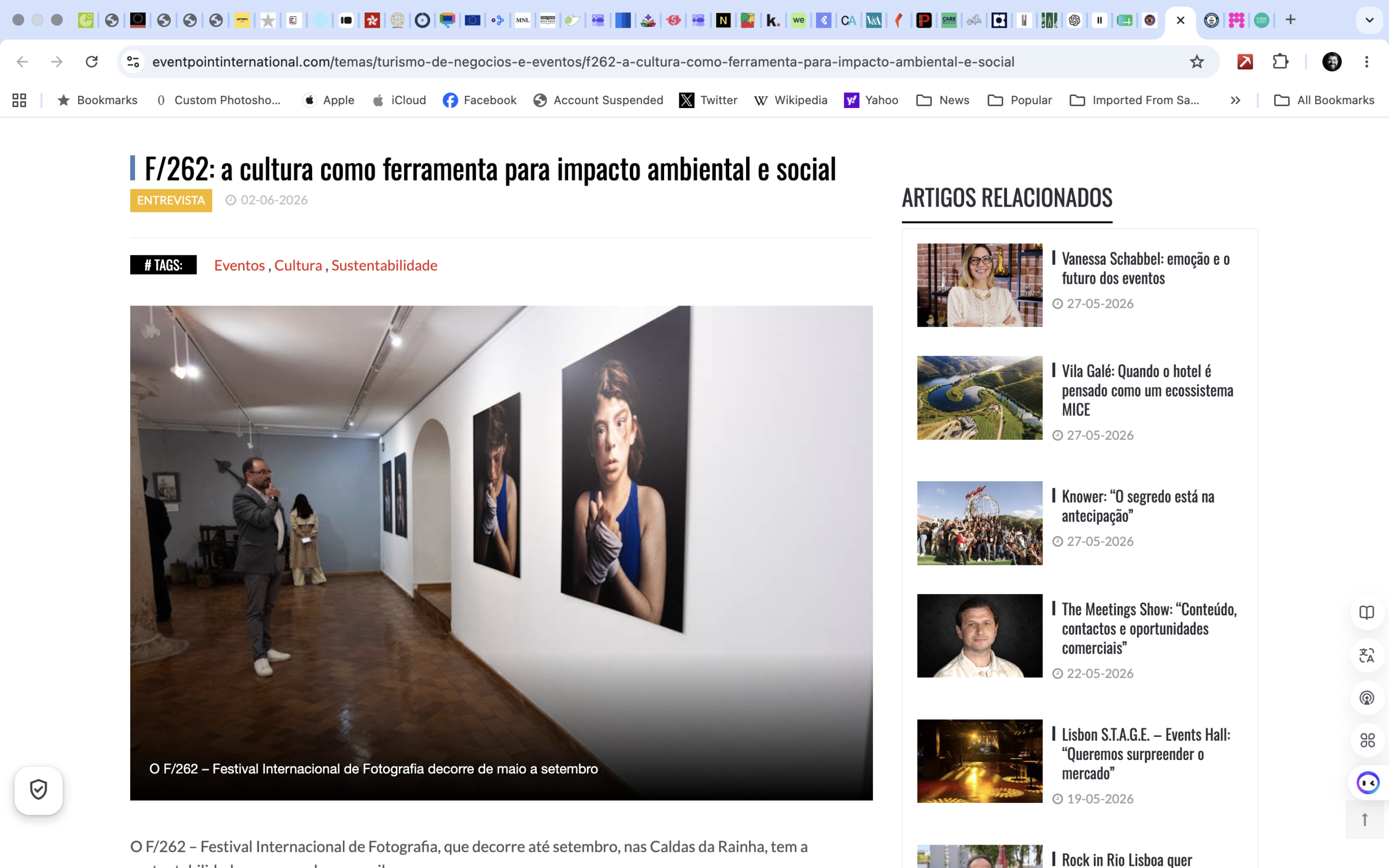
Task: Click the translate icon in the floating sidebar
Action: (1367, 655)
